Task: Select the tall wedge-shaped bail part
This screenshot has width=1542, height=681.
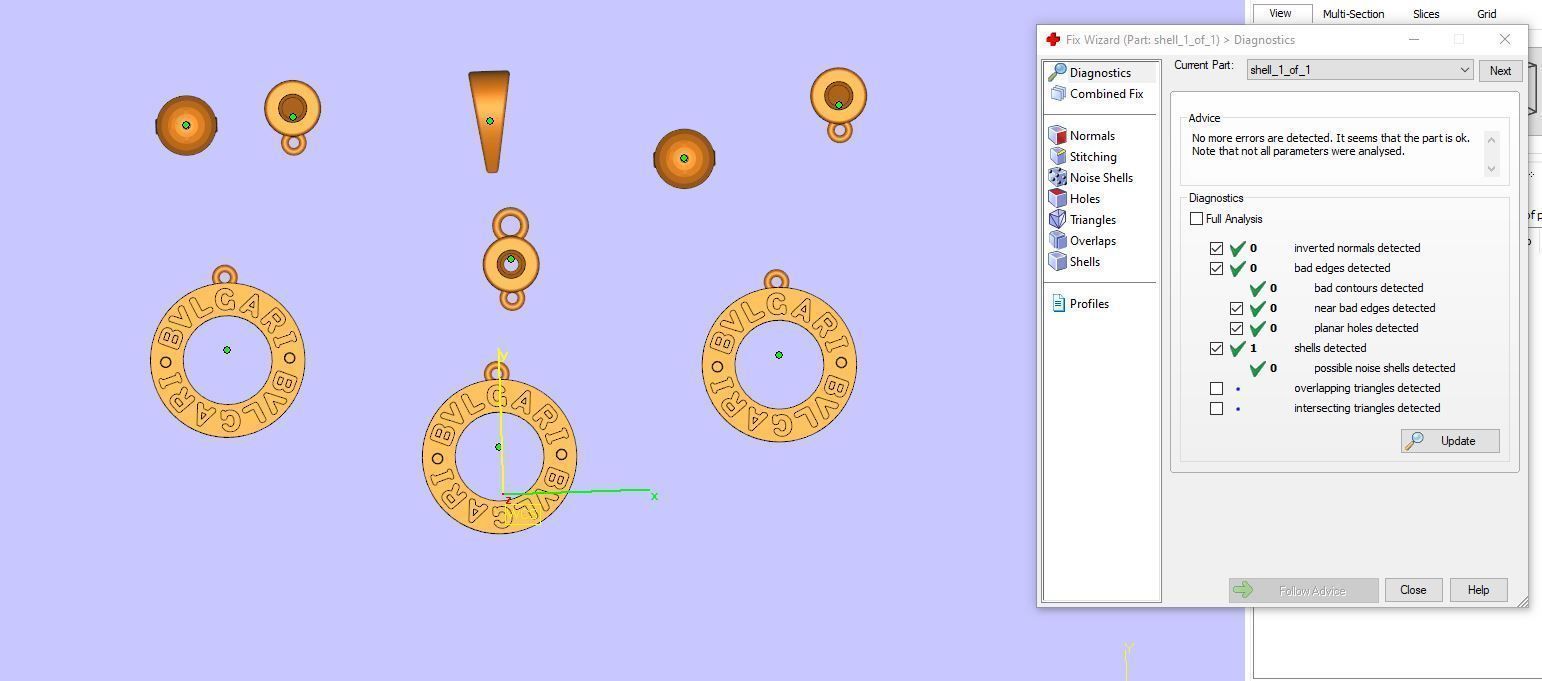Action: tap(489, 121)
